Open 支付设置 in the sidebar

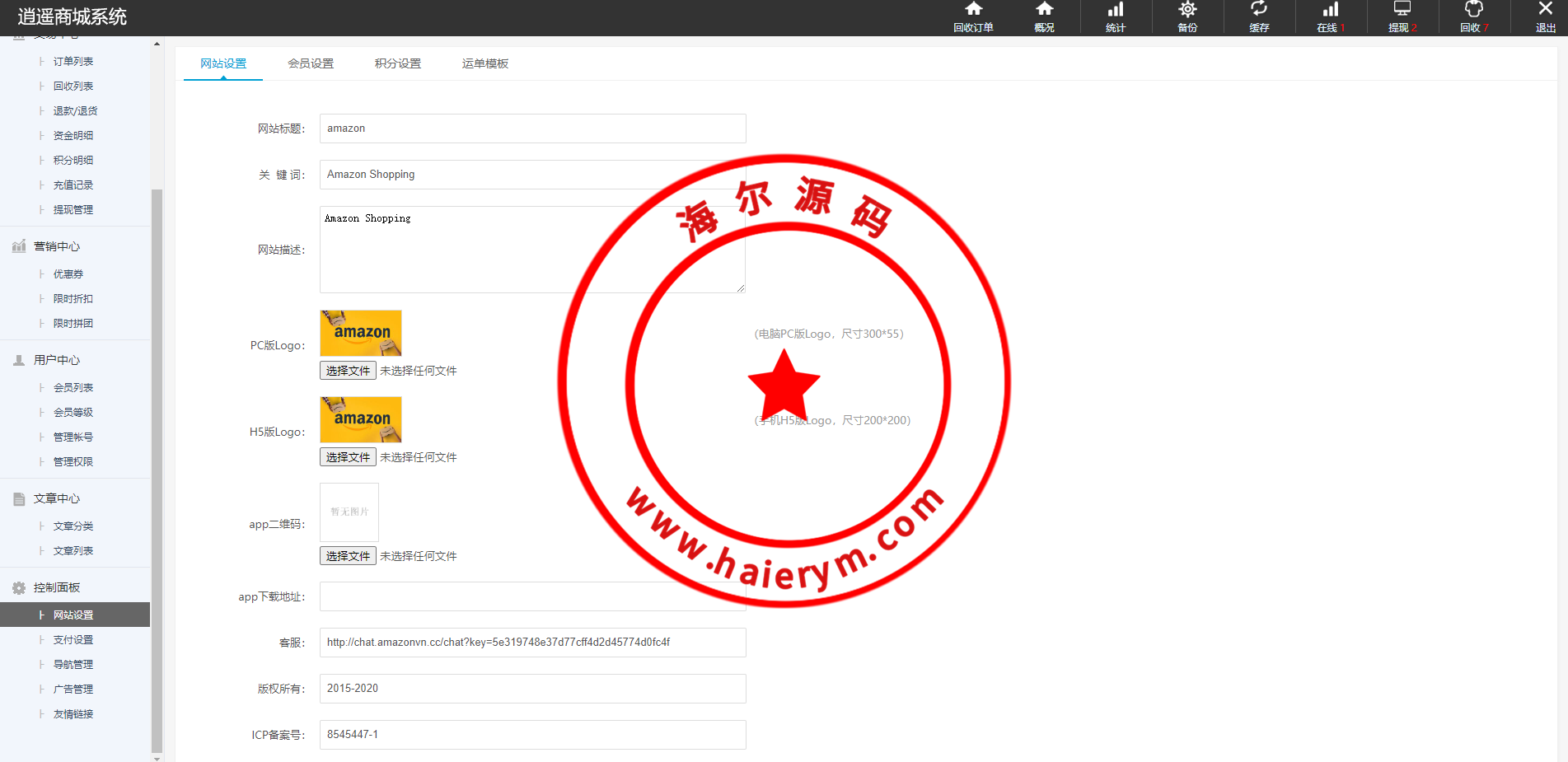tap(73, 639)
